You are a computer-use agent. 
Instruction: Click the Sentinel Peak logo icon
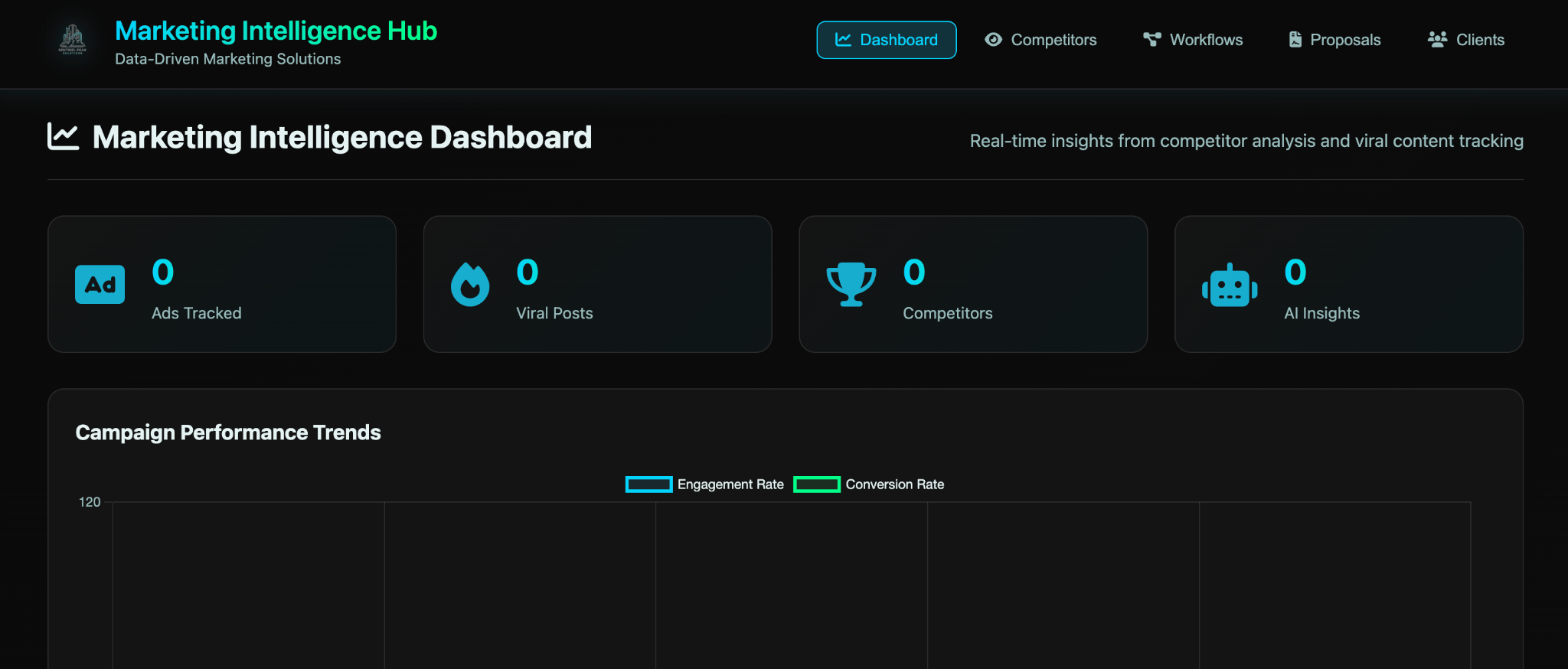coord(73,40)
